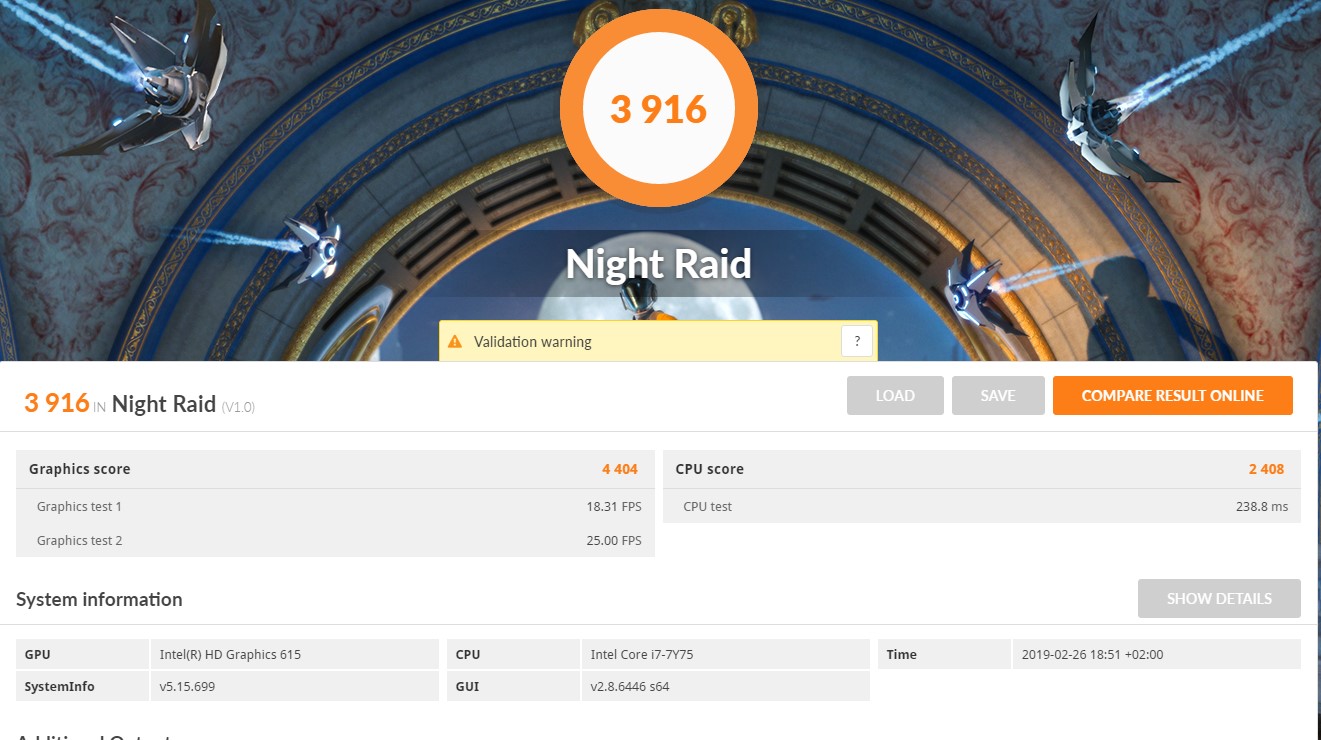This screenshot has width=1321, height=740.
Task: Click the GUI label cell
Action: coord(513,686)
